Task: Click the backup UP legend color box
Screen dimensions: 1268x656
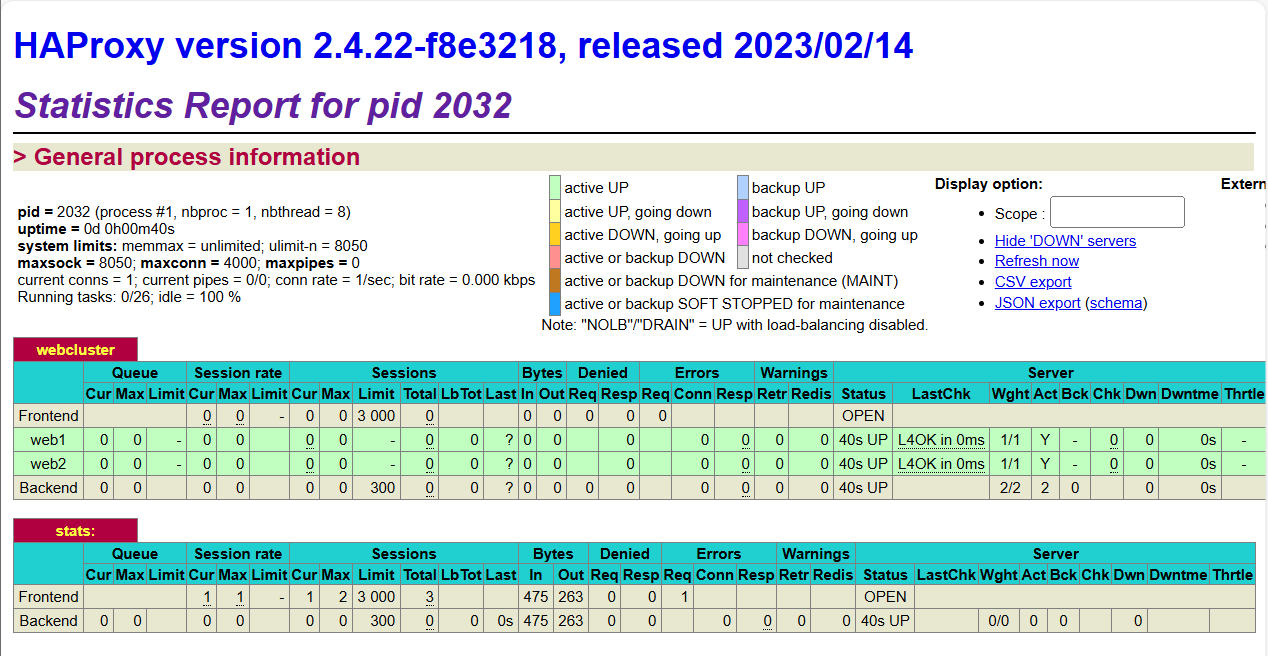Action: [743, 187]
